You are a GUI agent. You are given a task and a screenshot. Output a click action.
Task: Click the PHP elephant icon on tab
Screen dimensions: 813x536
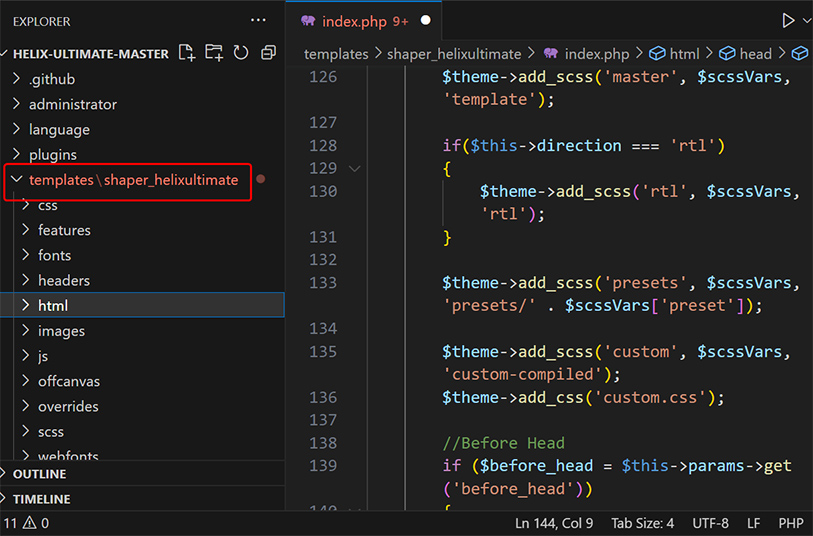tap(307, 21)
